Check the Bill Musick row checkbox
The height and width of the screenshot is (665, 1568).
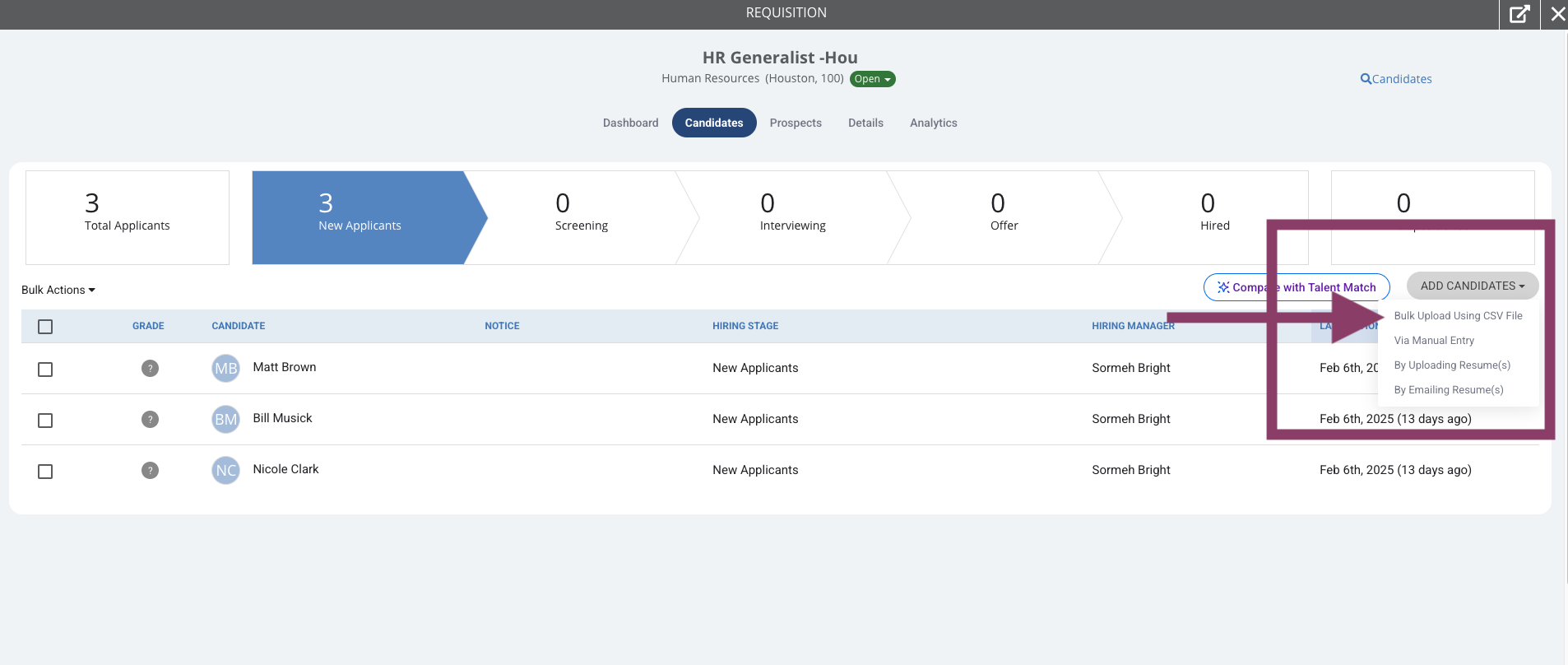45,421
